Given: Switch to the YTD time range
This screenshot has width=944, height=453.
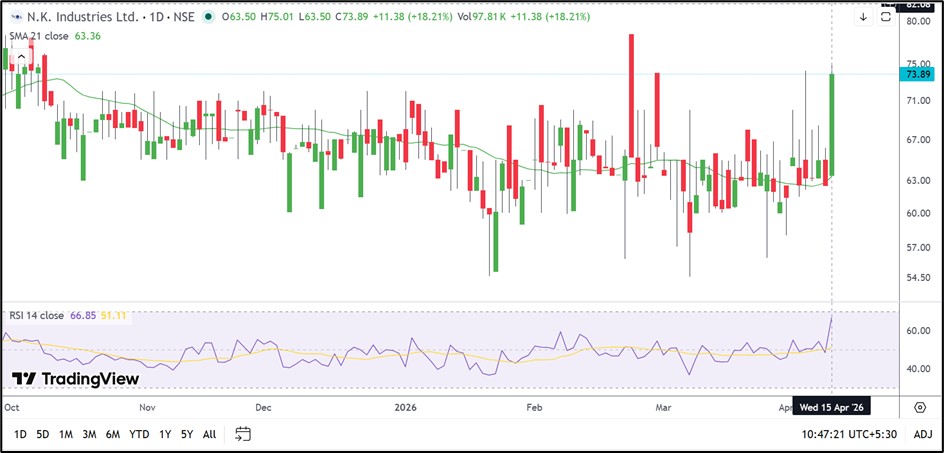Looking at the screenshot, I should [x=139, y=434].
